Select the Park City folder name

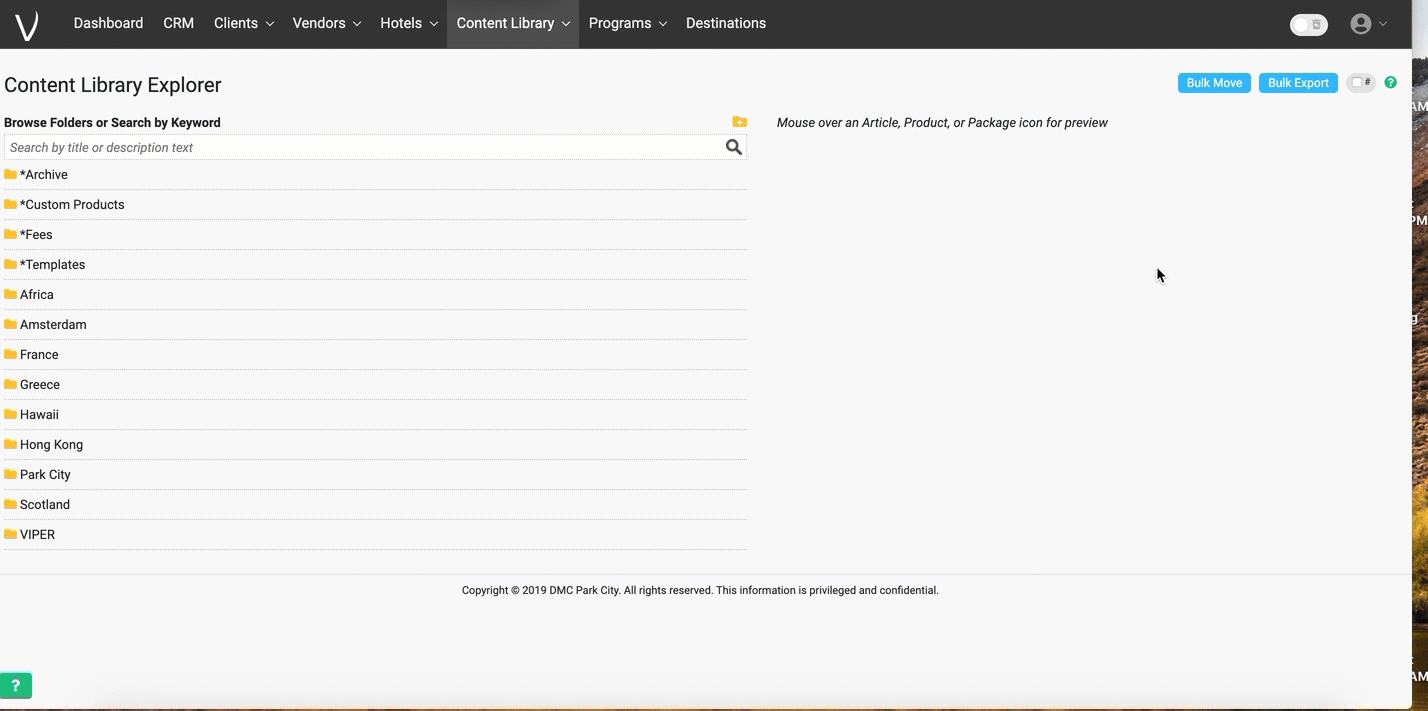pos(45,475)
